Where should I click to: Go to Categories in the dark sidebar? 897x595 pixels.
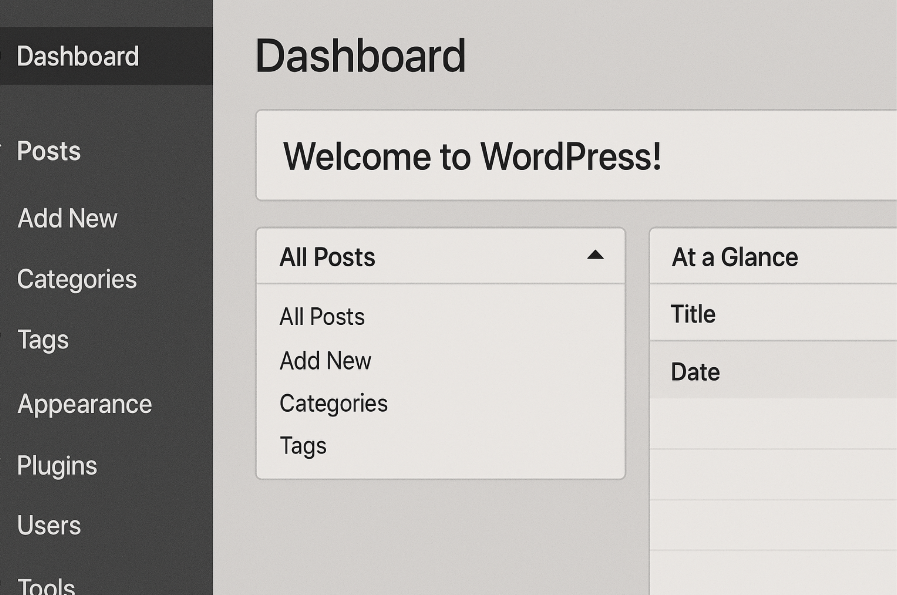tap(77, 279)
